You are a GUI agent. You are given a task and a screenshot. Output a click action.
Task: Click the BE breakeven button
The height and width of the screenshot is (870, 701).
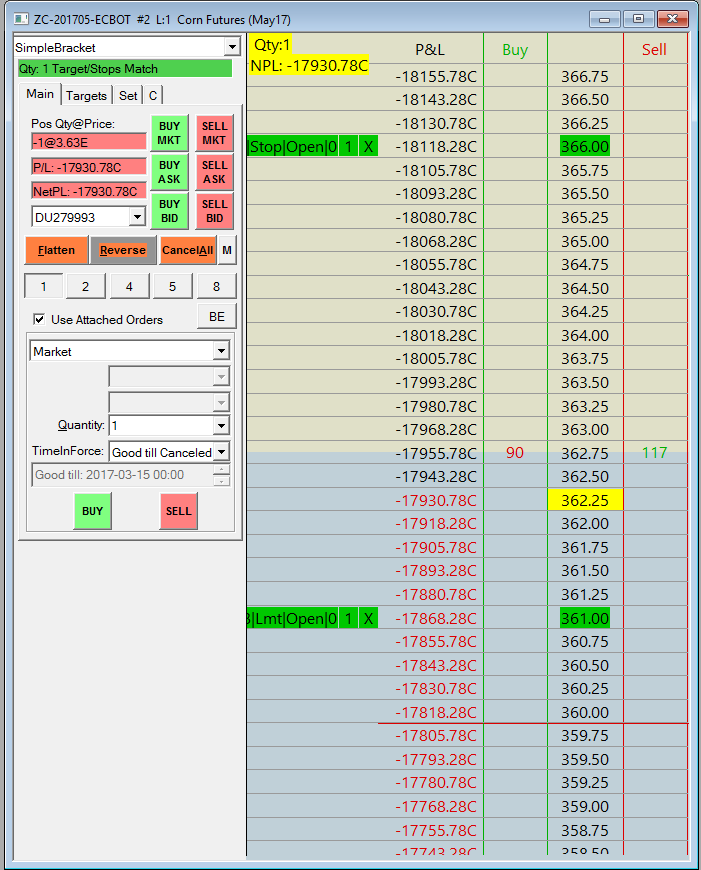pos(217,316)
